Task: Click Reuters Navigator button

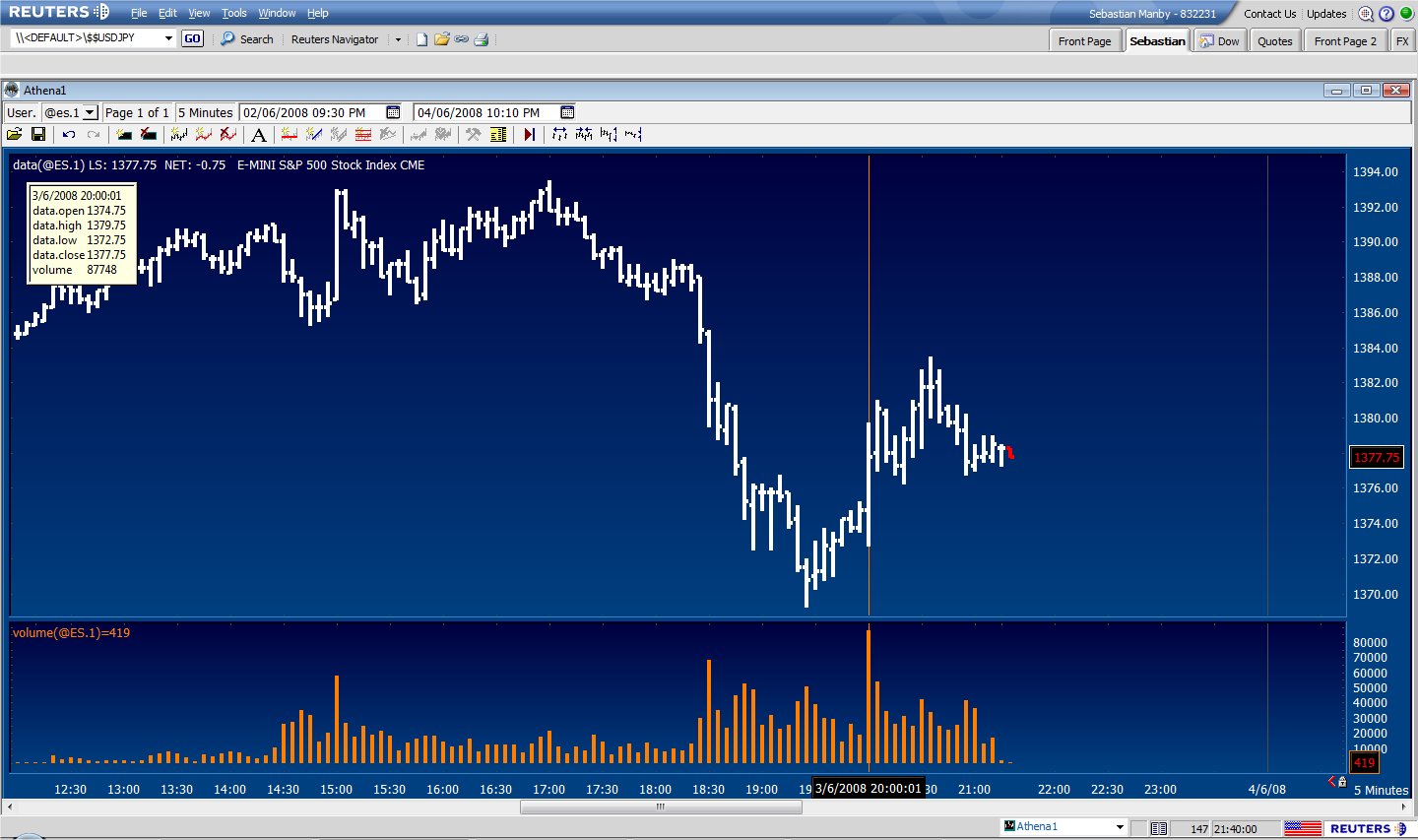Action: (335, 39)
